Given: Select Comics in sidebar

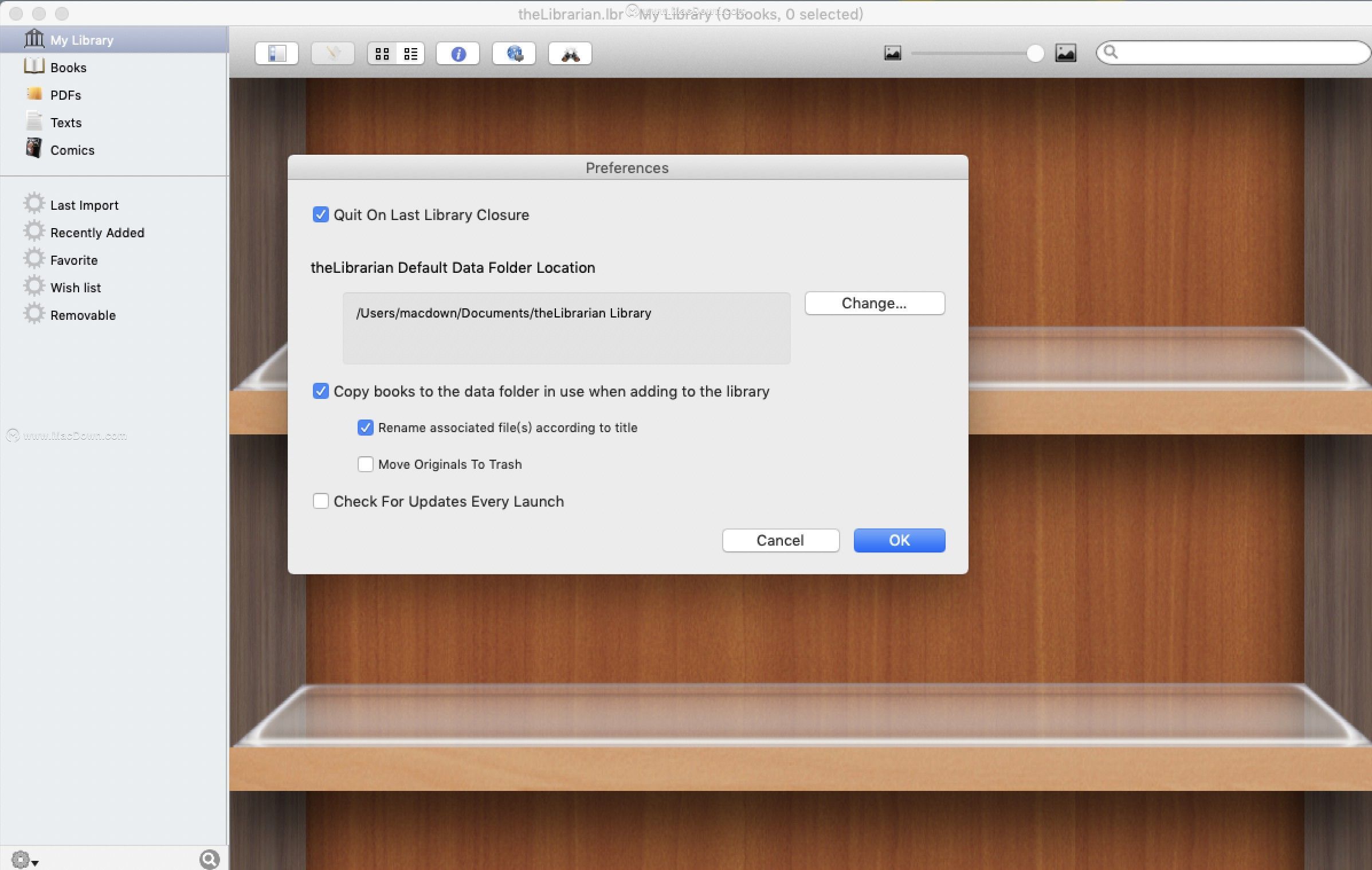Looking at the screenshot, I should [114, 150].
